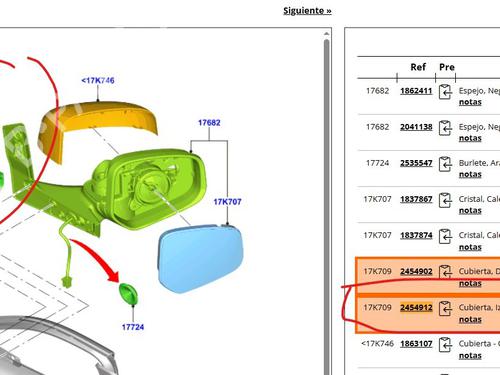The height and width of the screenshot is (375, 500).
Task: Click the 17K709 cell beside 2454912
Action: click(377, 307)
